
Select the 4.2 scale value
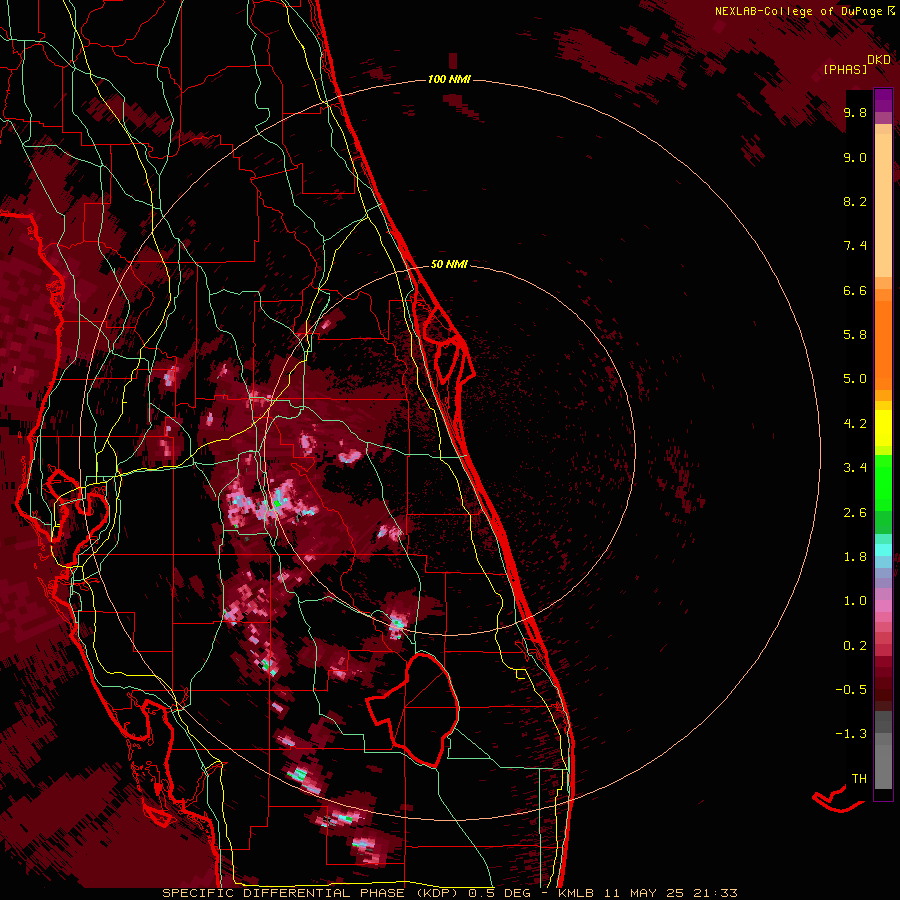tap(855, 424)
